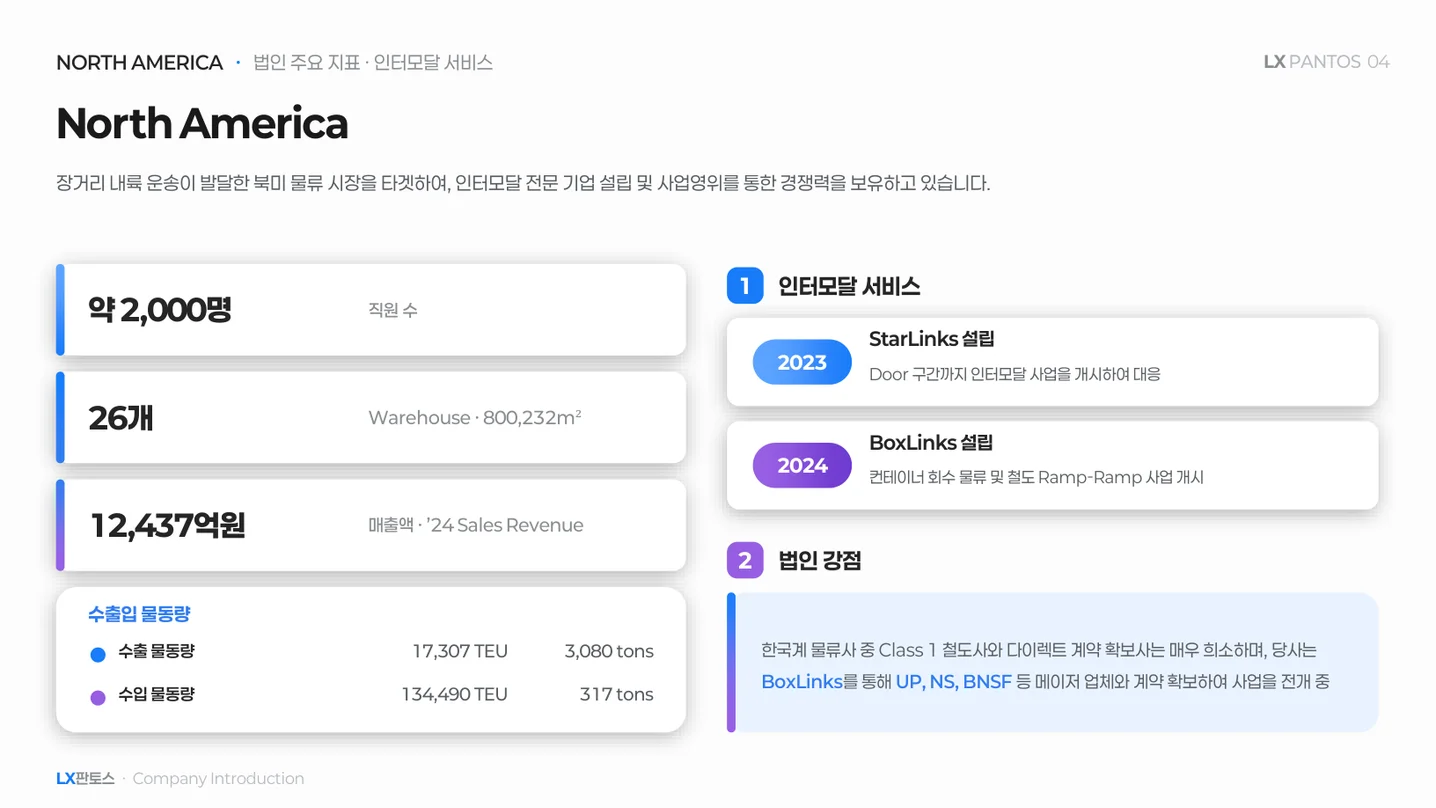Viewport: 1436px width, 808px height.
Task: Click the blue number 1 badge
Action: pos(744,286)
